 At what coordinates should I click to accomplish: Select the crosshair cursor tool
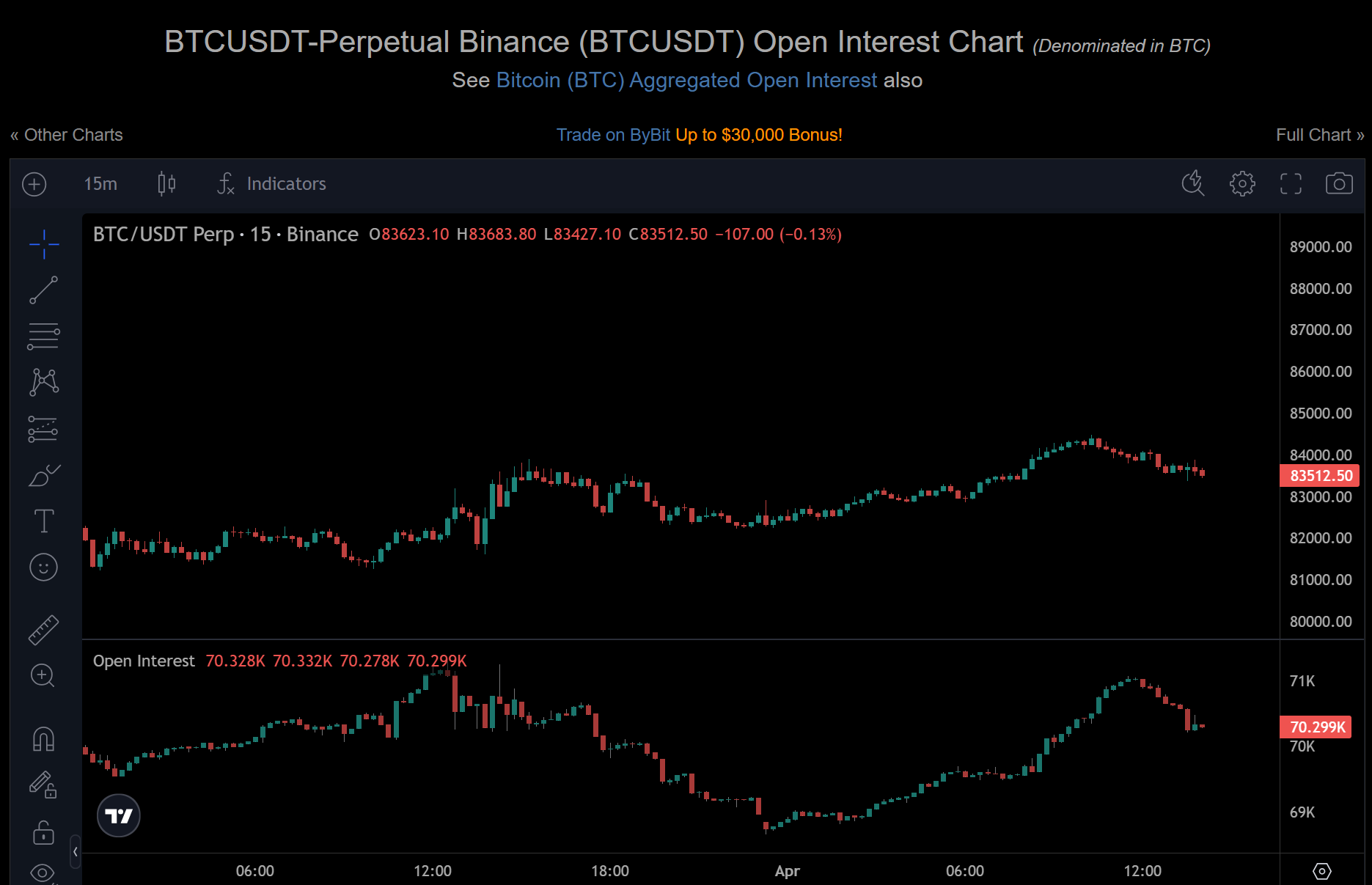pos(44,244)
